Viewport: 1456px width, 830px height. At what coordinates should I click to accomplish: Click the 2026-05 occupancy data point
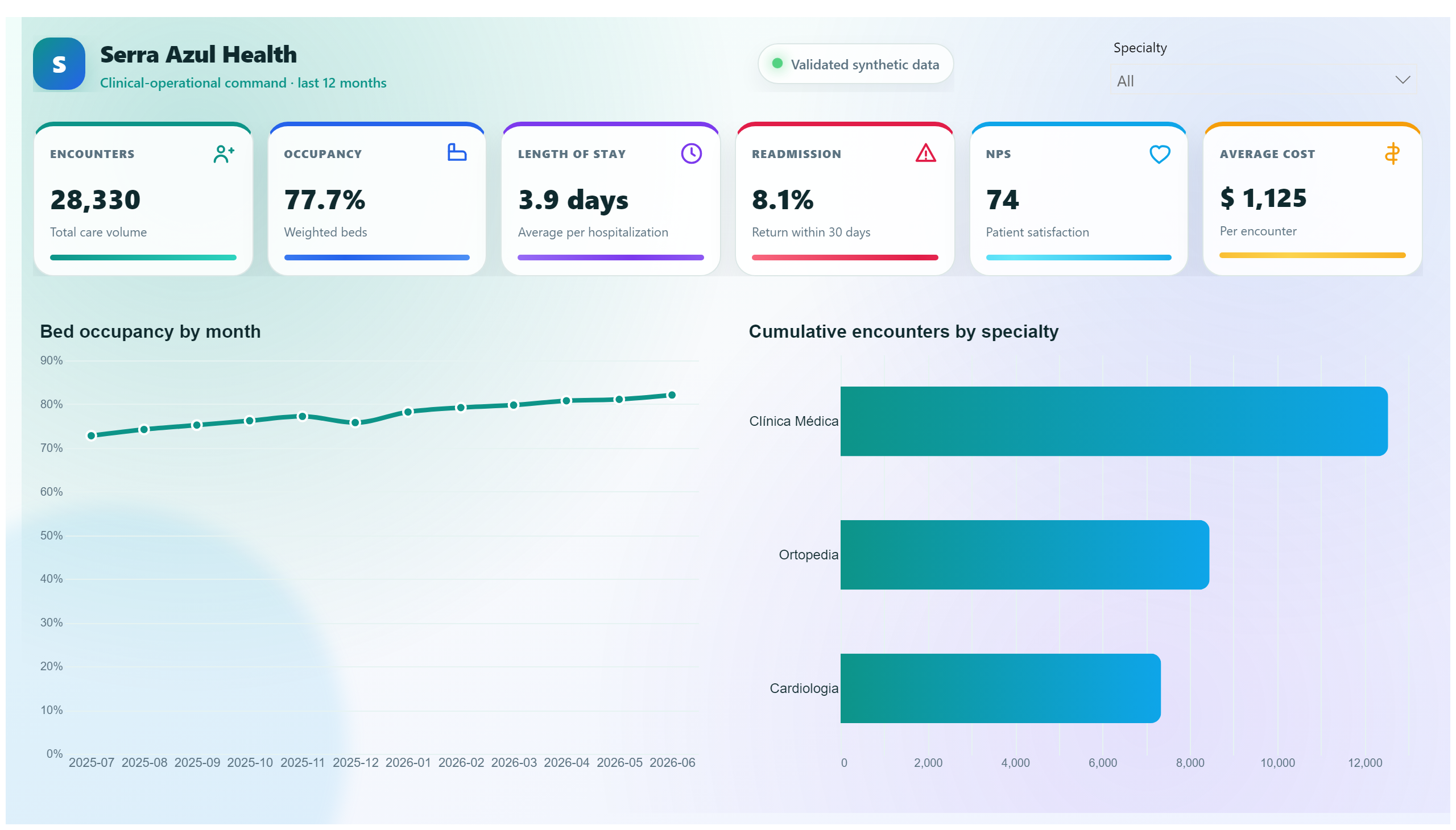click(619, 399)
